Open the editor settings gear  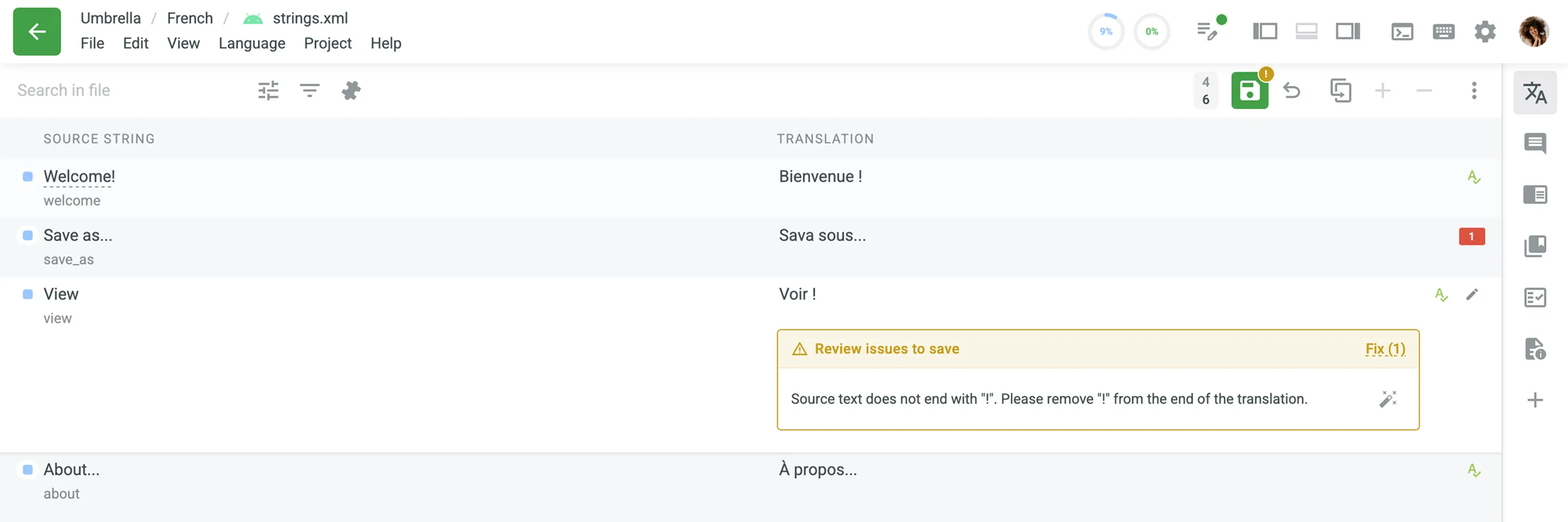[1485, 31]
